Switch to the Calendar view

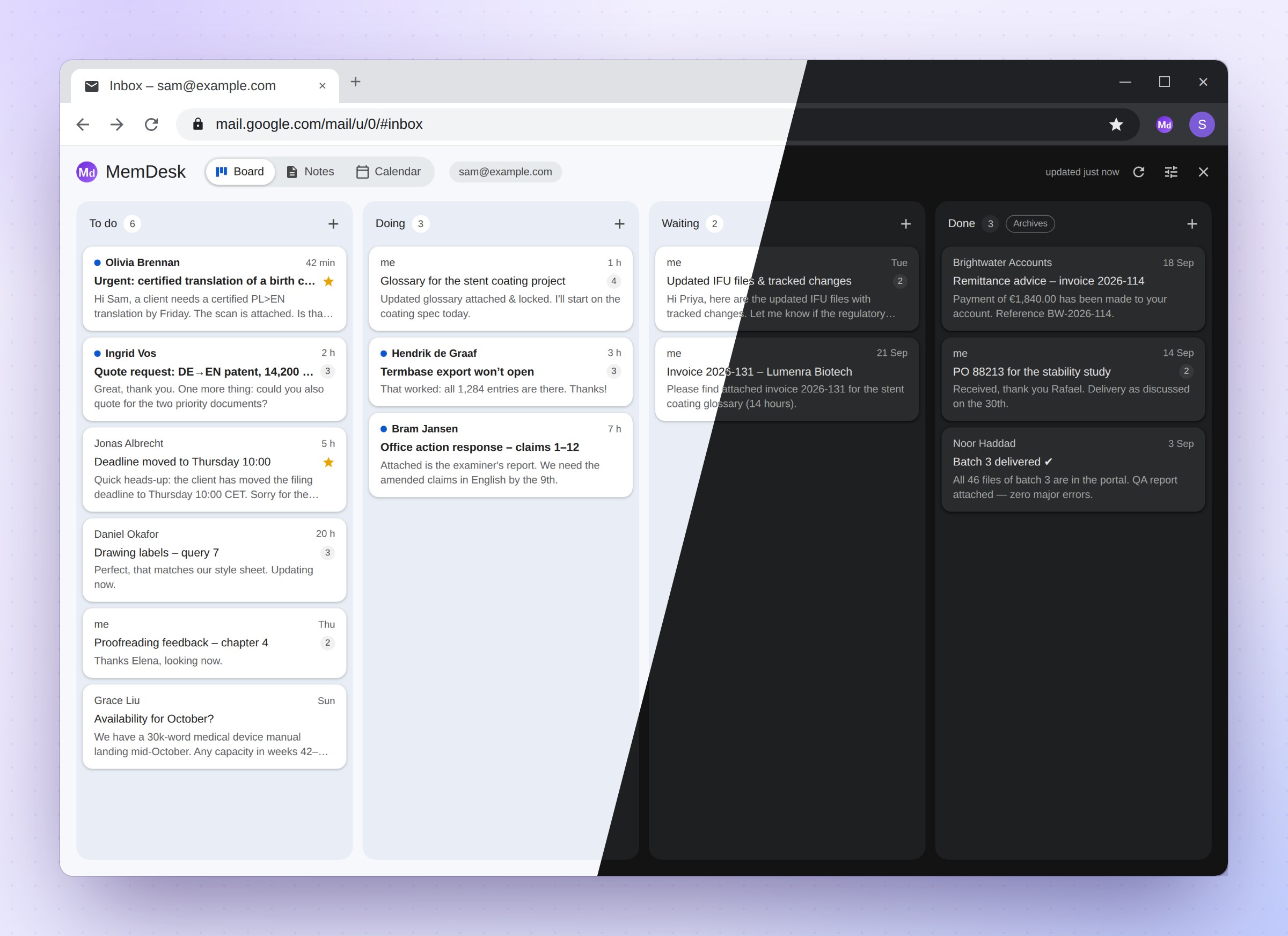click(389, 172)
